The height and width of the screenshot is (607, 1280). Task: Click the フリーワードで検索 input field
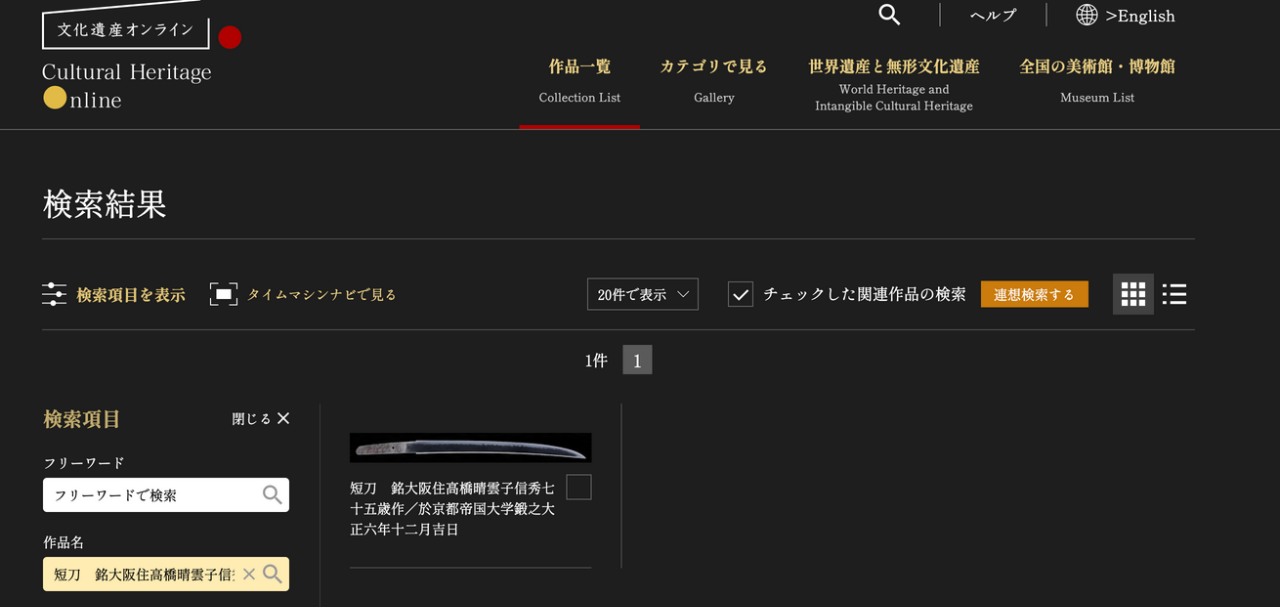pyautogui.click(x=150, y=495)
